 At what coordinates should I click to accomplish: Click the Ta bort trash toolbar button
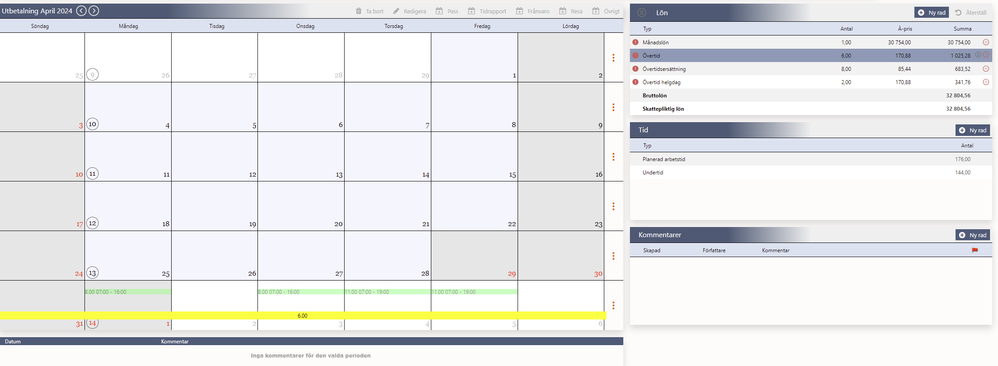[369, 11]
